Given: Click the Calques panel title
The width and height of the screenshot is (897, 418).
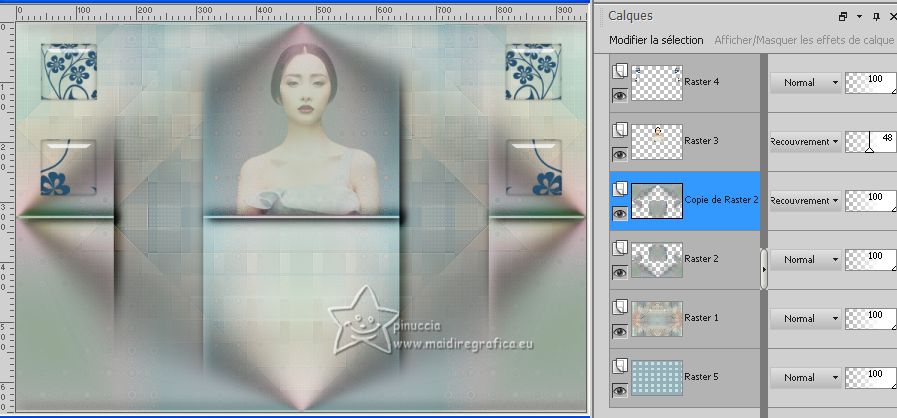Looking at the screenshot, I should tap(630, 16).
